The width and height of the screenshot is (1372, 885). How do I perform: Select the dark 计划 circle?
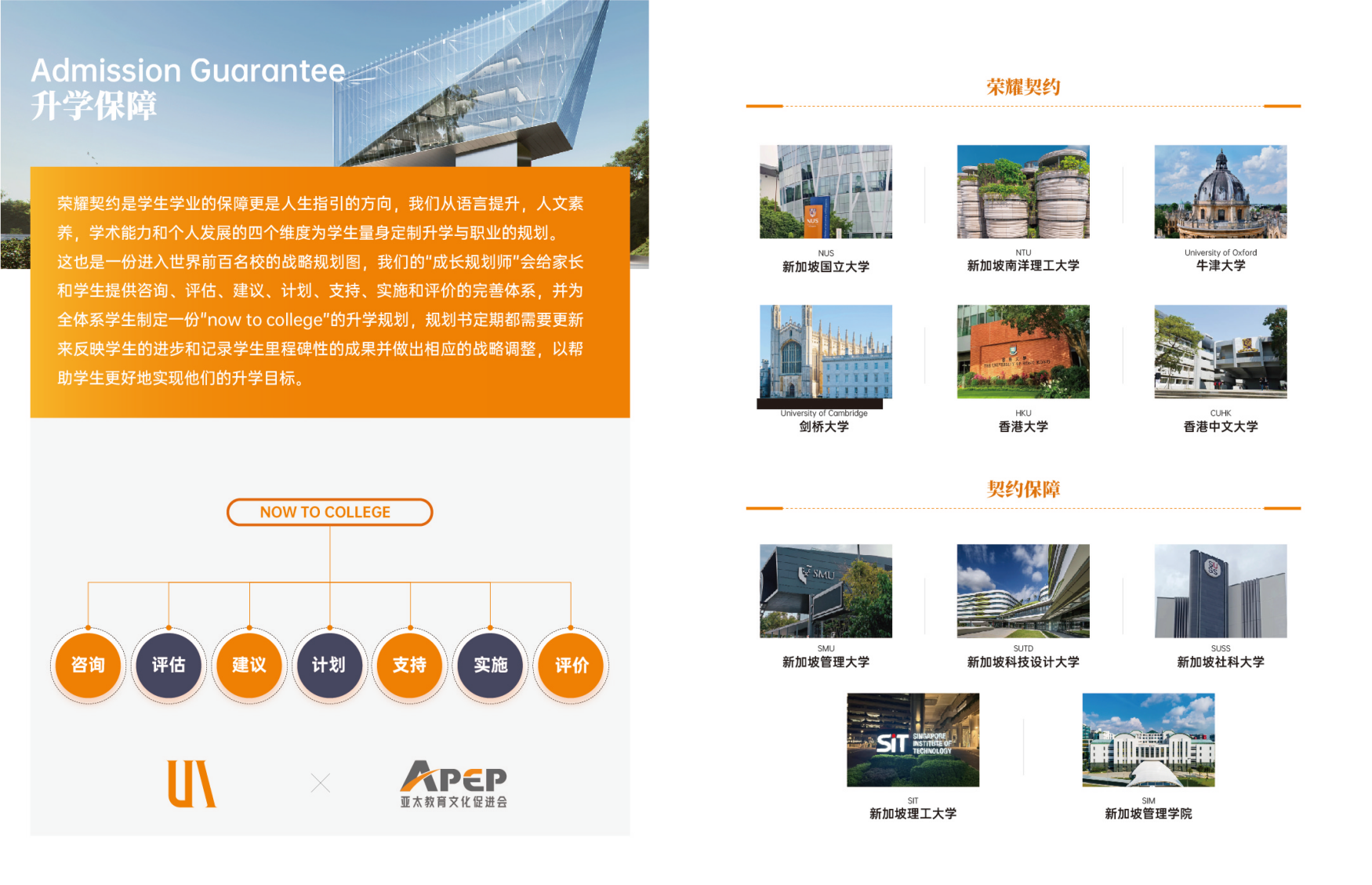coord(329,665)
